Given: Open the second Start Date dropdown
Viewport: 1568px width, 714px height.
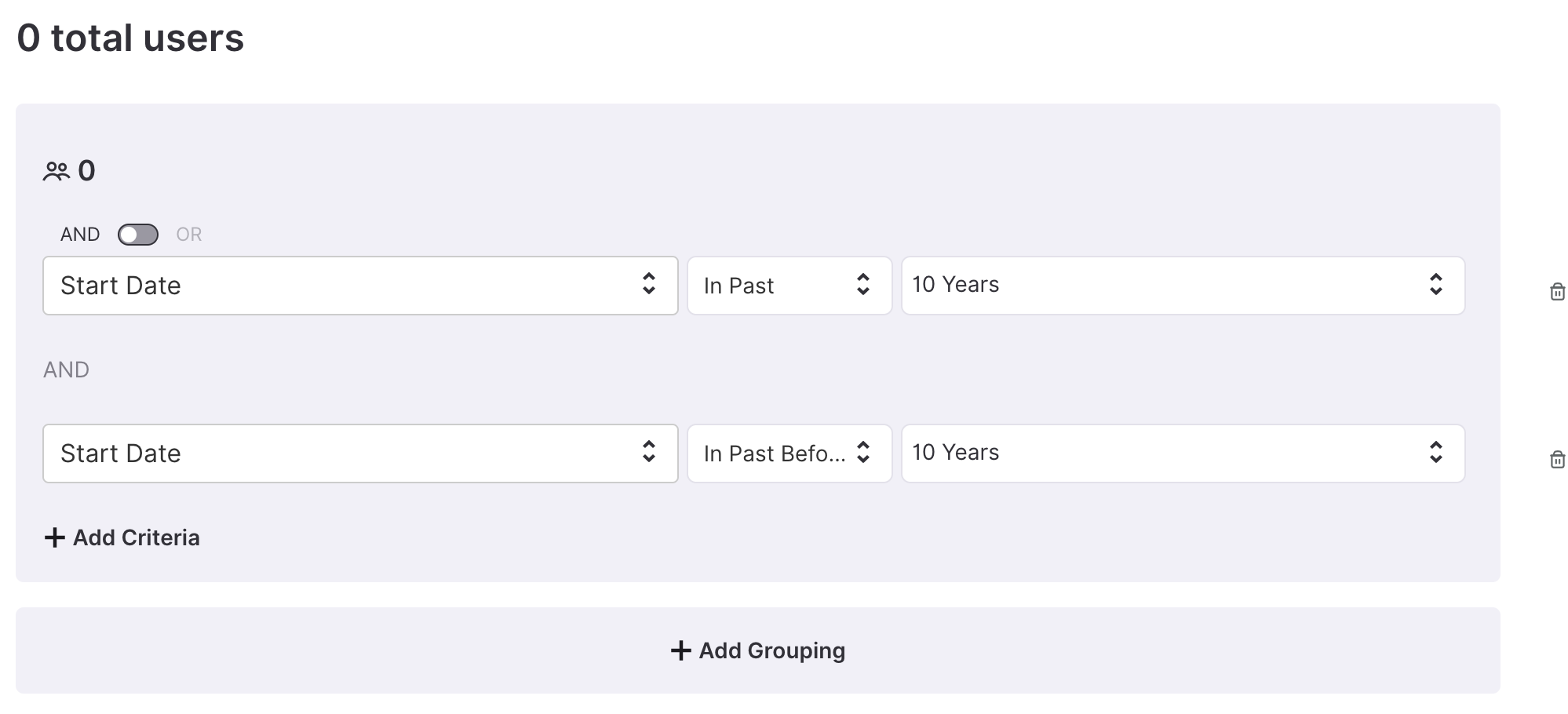Looking at the screenshot, I should [360, 454].
